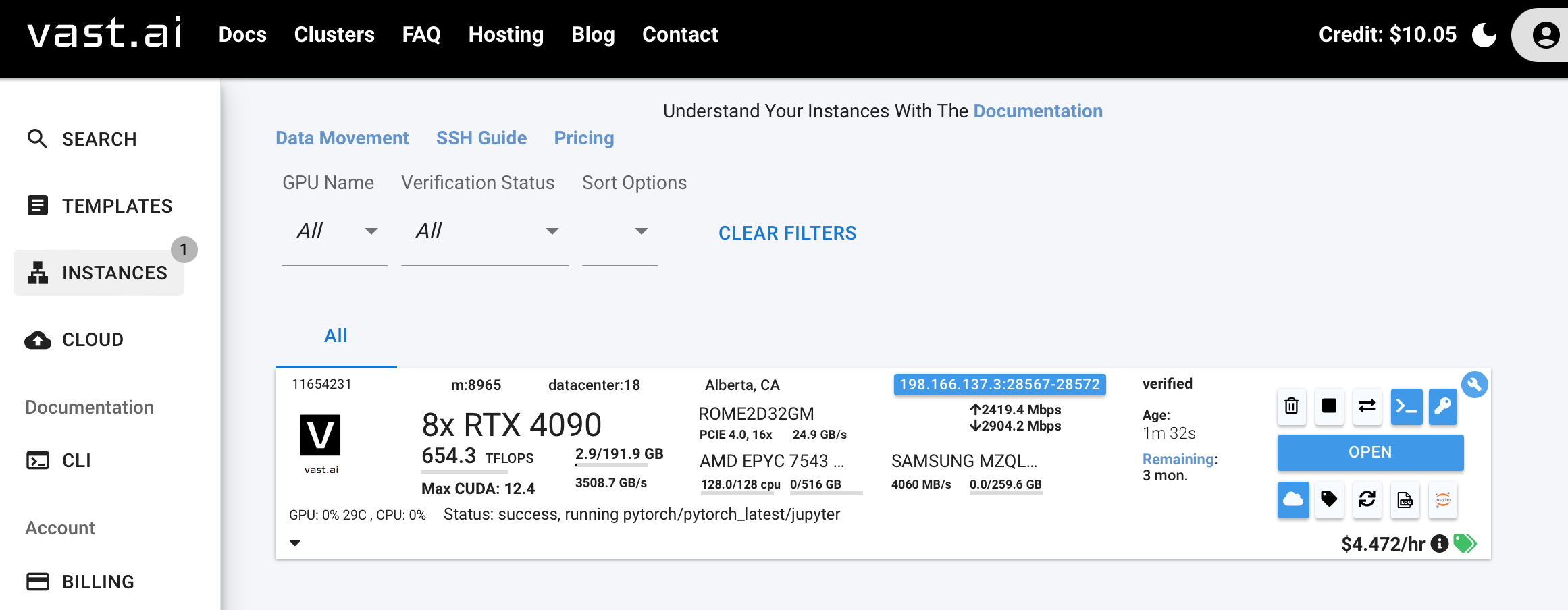Viewport: 1568px width, 610px height.
Task: Click the blue cloud sync icon
Action: click(1292, 500)
